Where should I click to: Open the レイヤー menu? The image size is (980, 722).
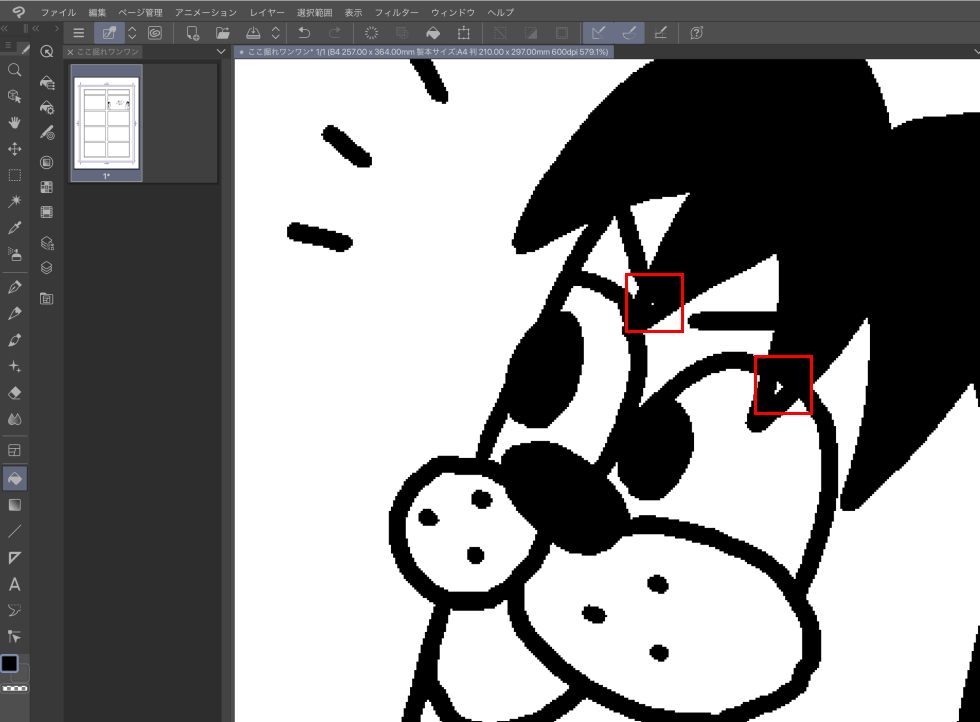point(267,12)
